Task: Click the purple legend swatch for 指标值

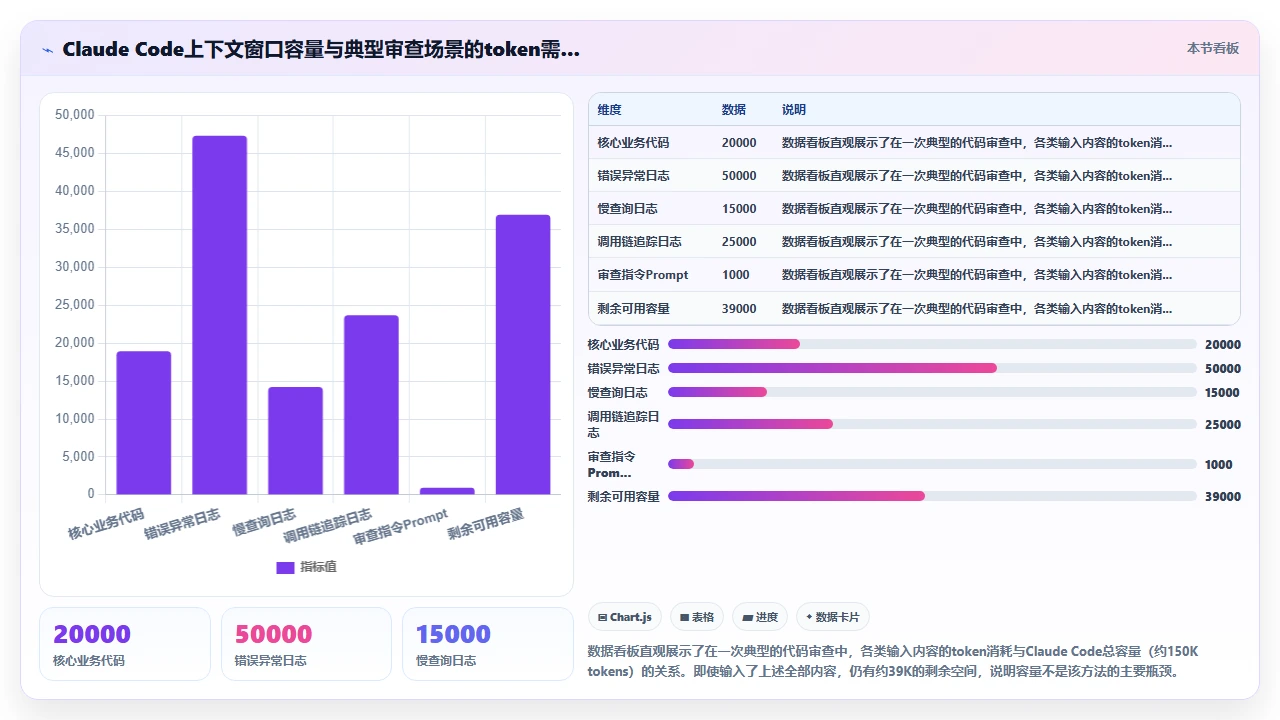Action: pyautogui.click(x=285, y=567)
